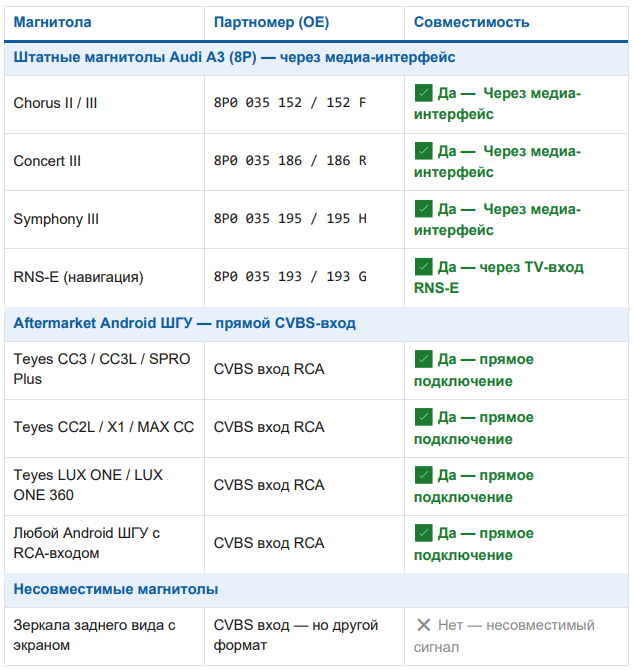The image size is (633, 670).
Task: Select 'Teyes LUX ONE / LUX ONE 360' cell
Action: 104,486
